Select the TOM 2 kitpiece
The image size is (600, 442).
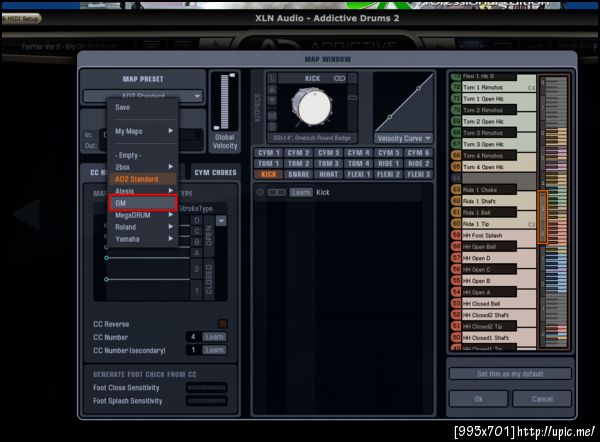point(298,163)
